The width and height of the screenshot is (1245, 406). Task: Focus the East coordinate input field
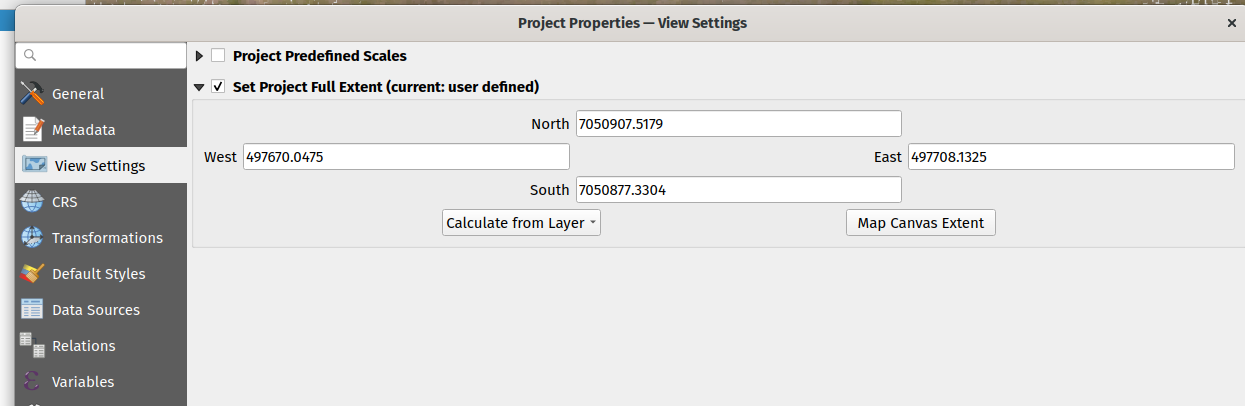(x=1070, y=157)
